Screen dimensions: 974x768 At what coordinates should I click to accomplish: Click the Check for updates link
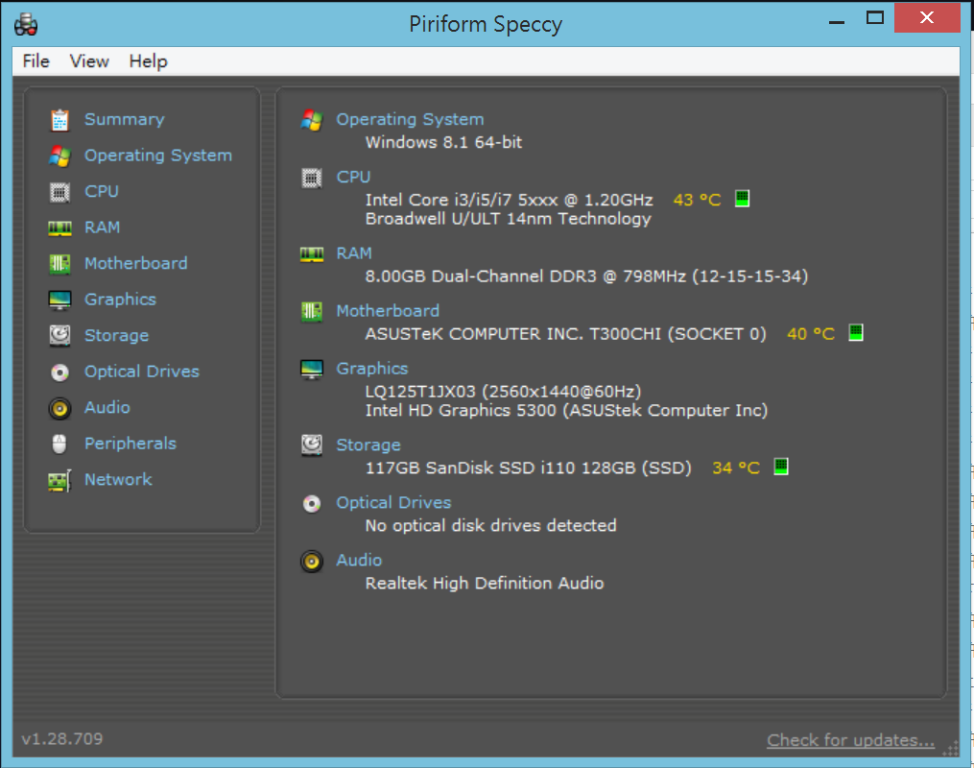[x=850, y=741]
